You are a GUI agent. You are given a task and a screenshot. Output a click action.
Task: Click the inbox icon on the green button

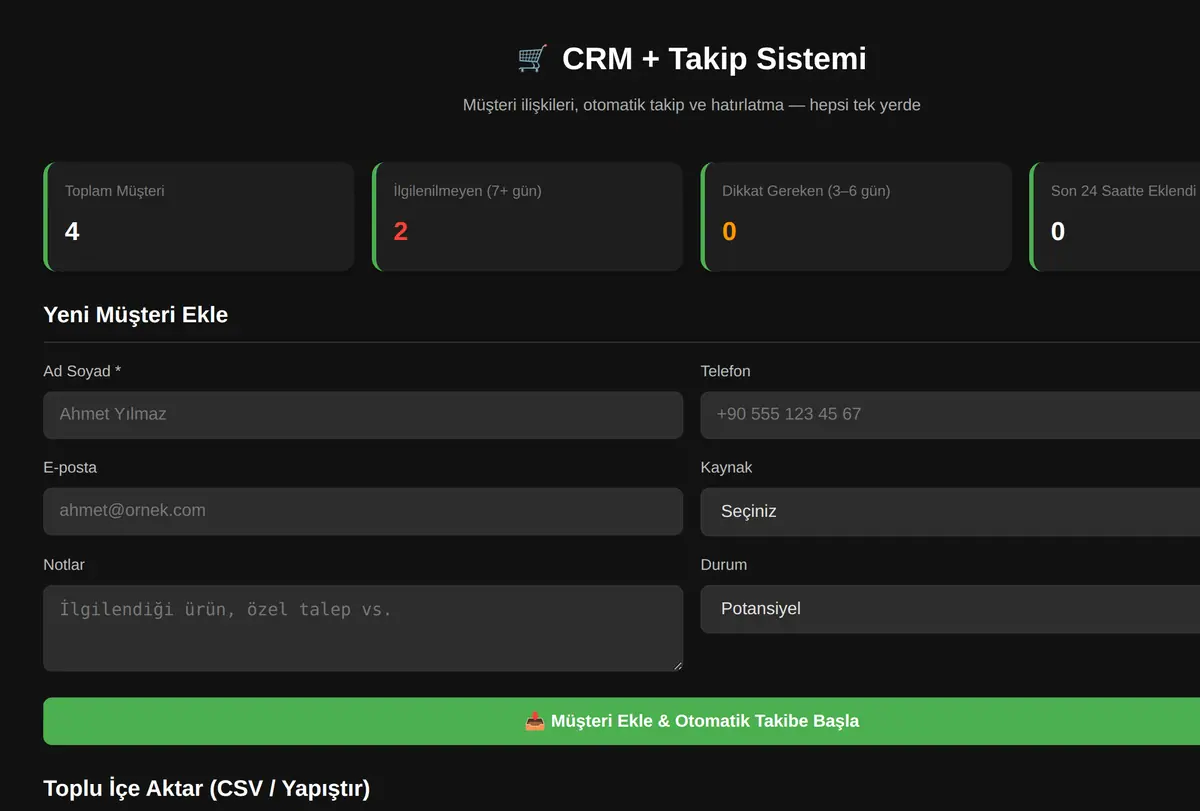coord(535,721)
